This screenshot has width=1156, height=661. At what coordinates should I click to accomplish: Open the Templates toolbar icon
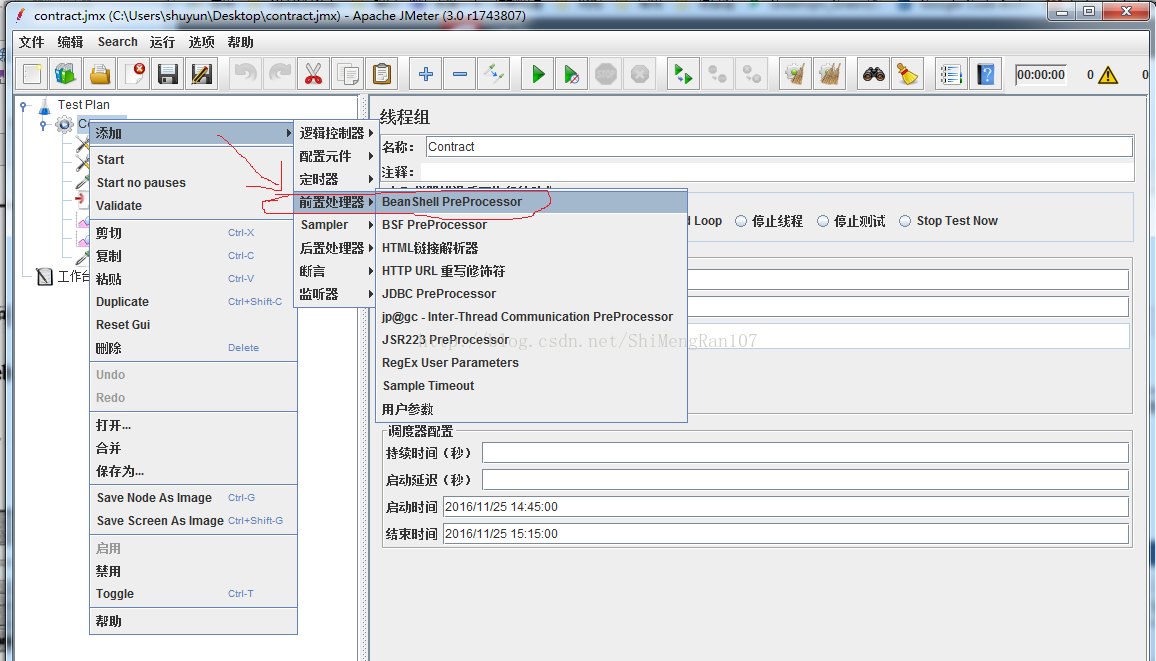(66, 74)
